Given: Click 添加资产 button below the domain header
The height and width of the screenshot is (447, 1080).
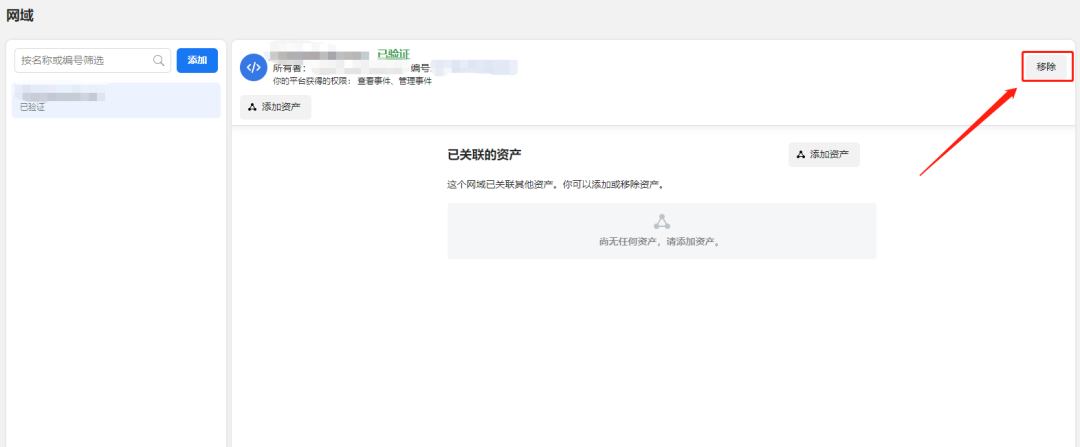Looking at the screenshot, I should (x=276, y=107).
